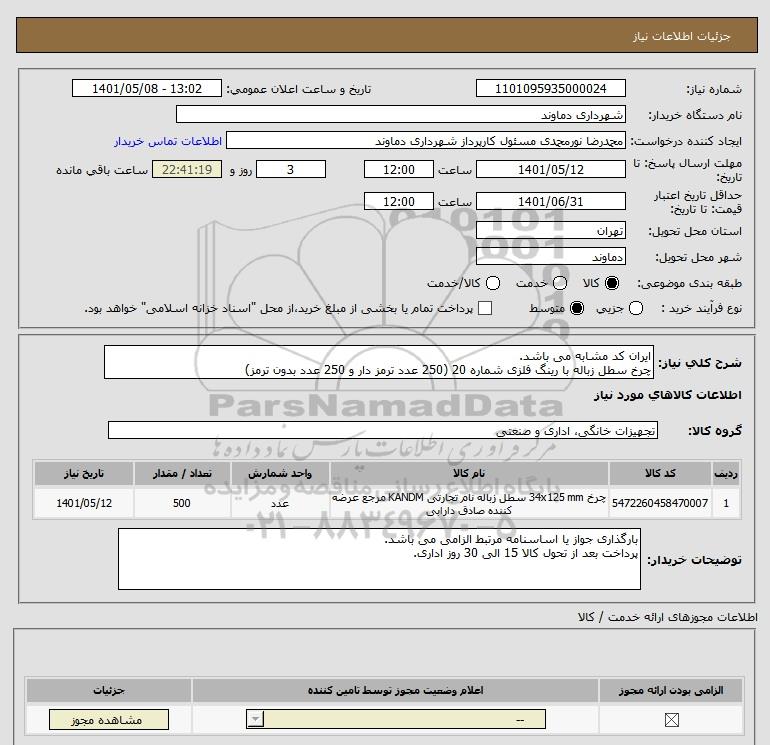This screenshot has width=770, height=745.
Task: Open the اعلام وضعیت مجوز dropdown arrow
Action: [255, 720]
